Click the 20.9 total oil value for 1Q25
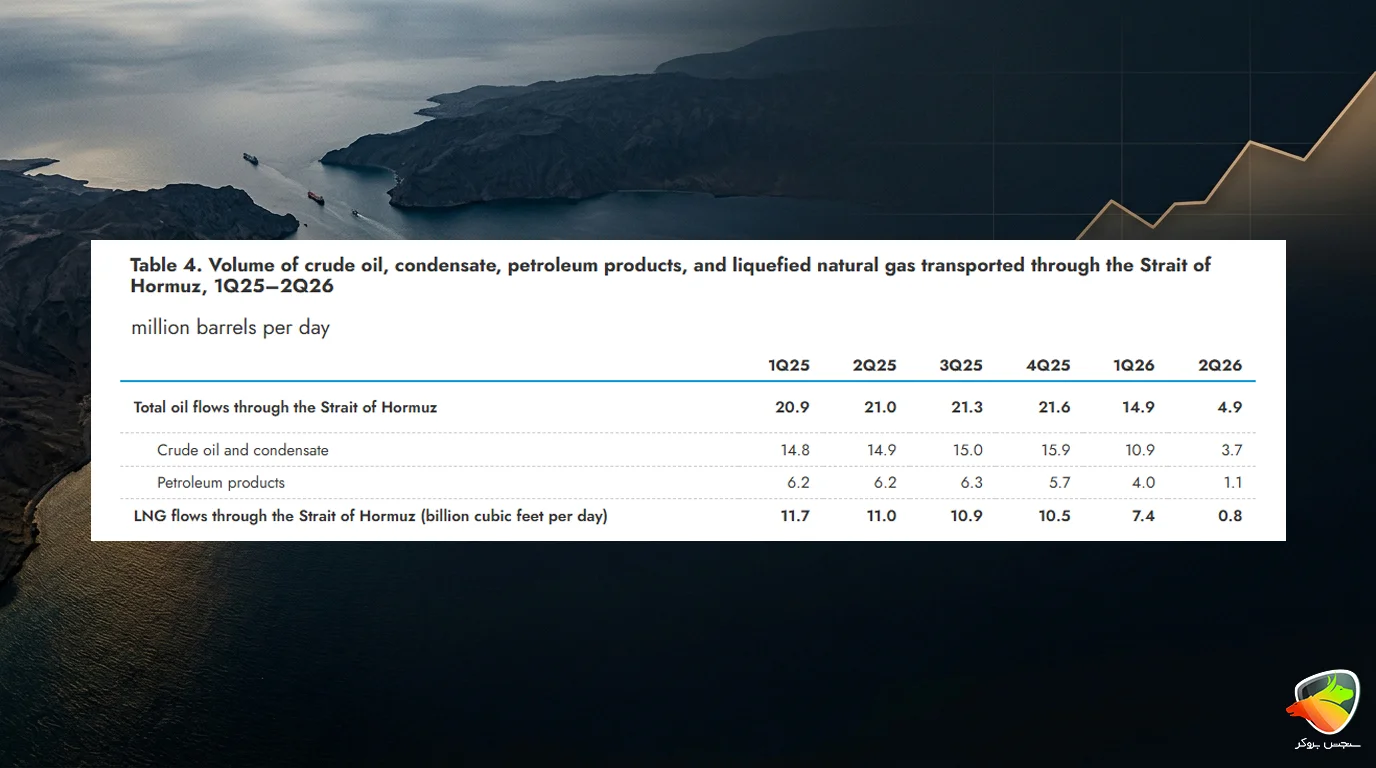 (x=794, y=407)
